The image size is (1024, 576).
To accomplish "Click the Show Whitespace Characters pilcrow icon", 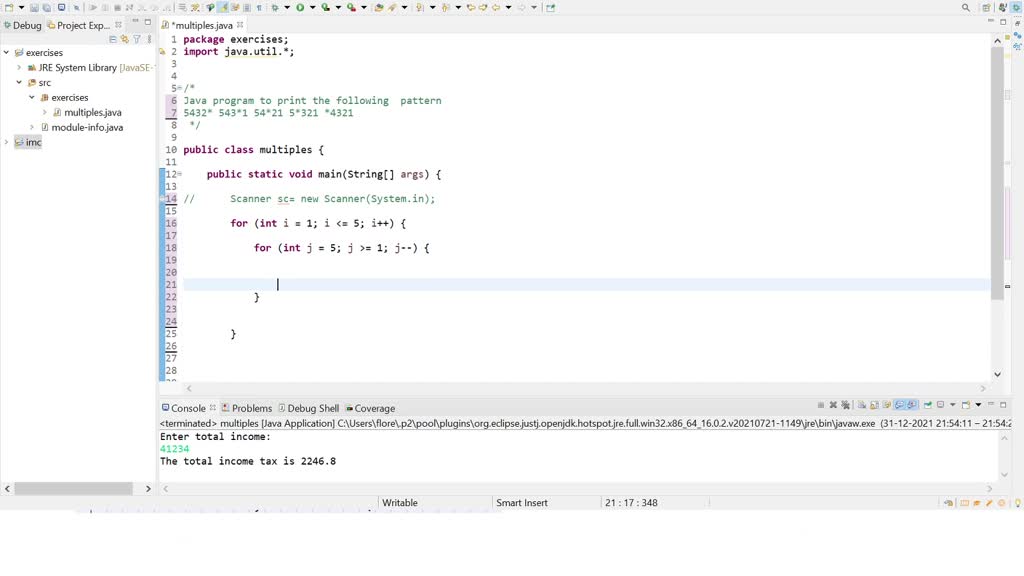I will (x=259, y=8).
